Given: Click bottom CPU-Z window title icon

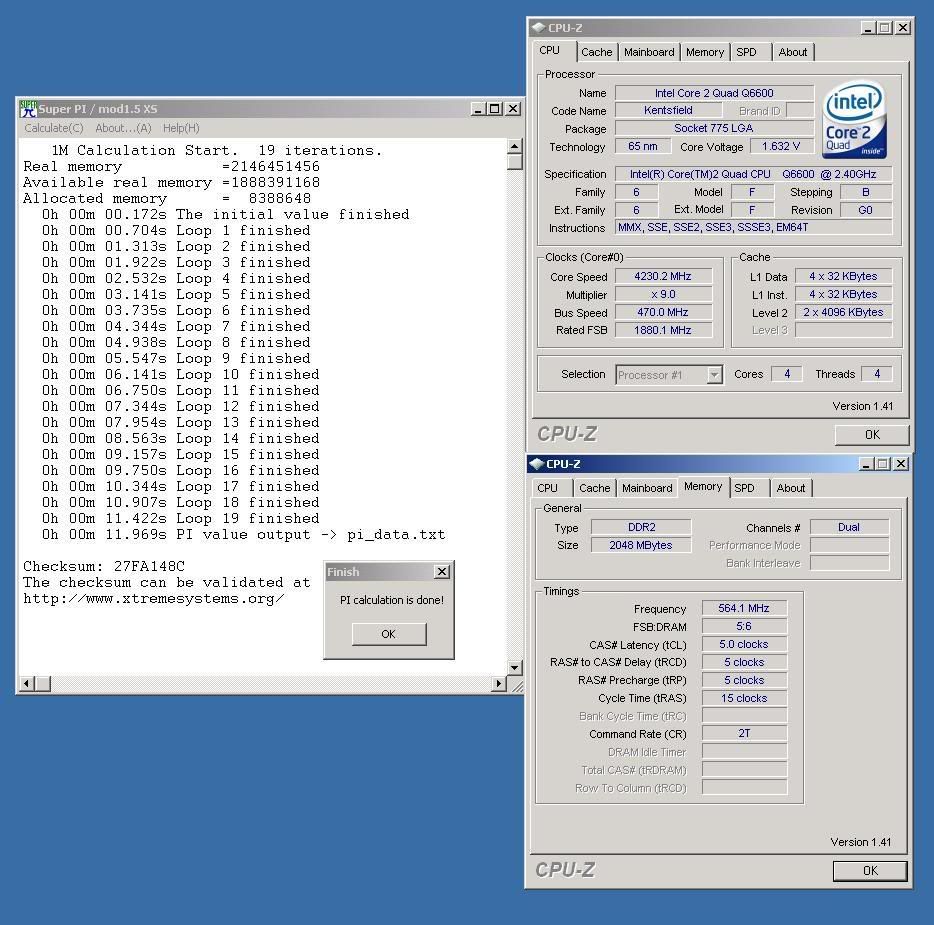Looking at the screenshot, I should click(537, 463).
